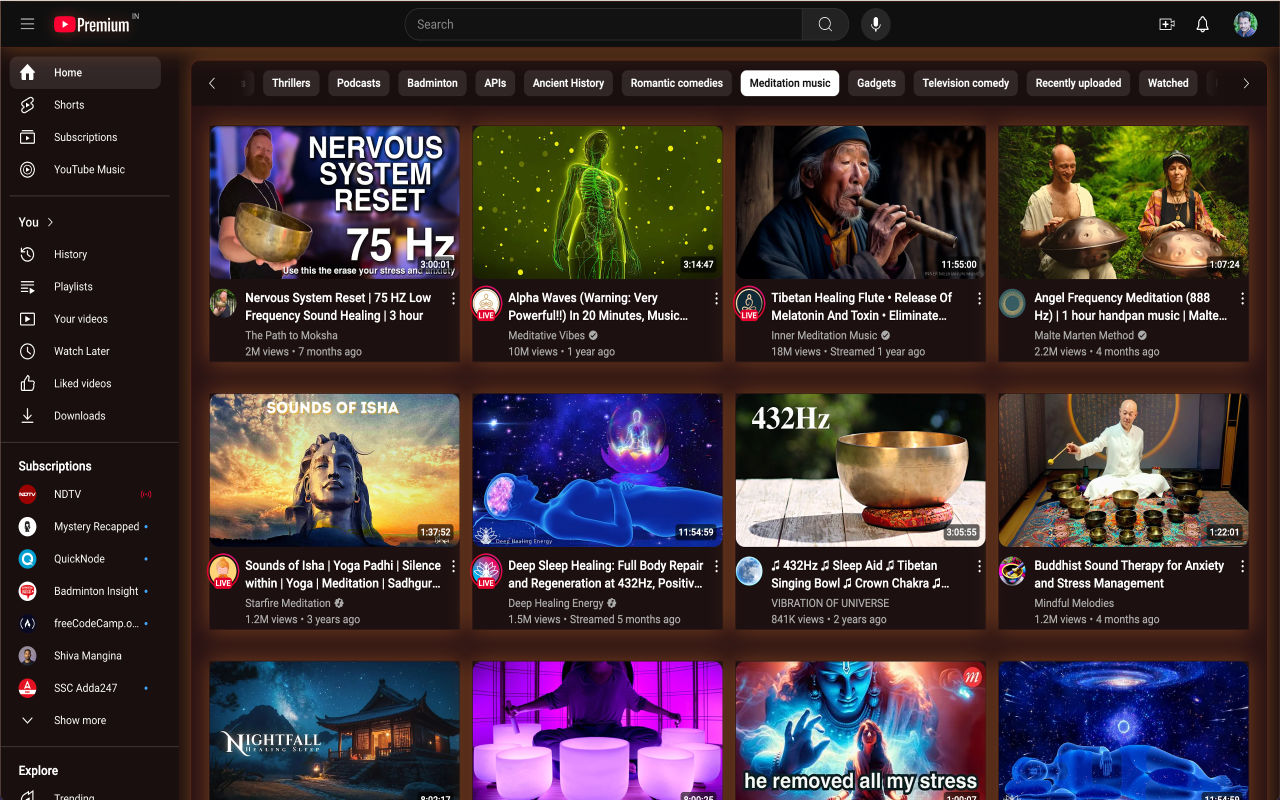Open Playlists in sidebar
The image size is (1280, 800).
pyautogui.click(x=85, y=287)
